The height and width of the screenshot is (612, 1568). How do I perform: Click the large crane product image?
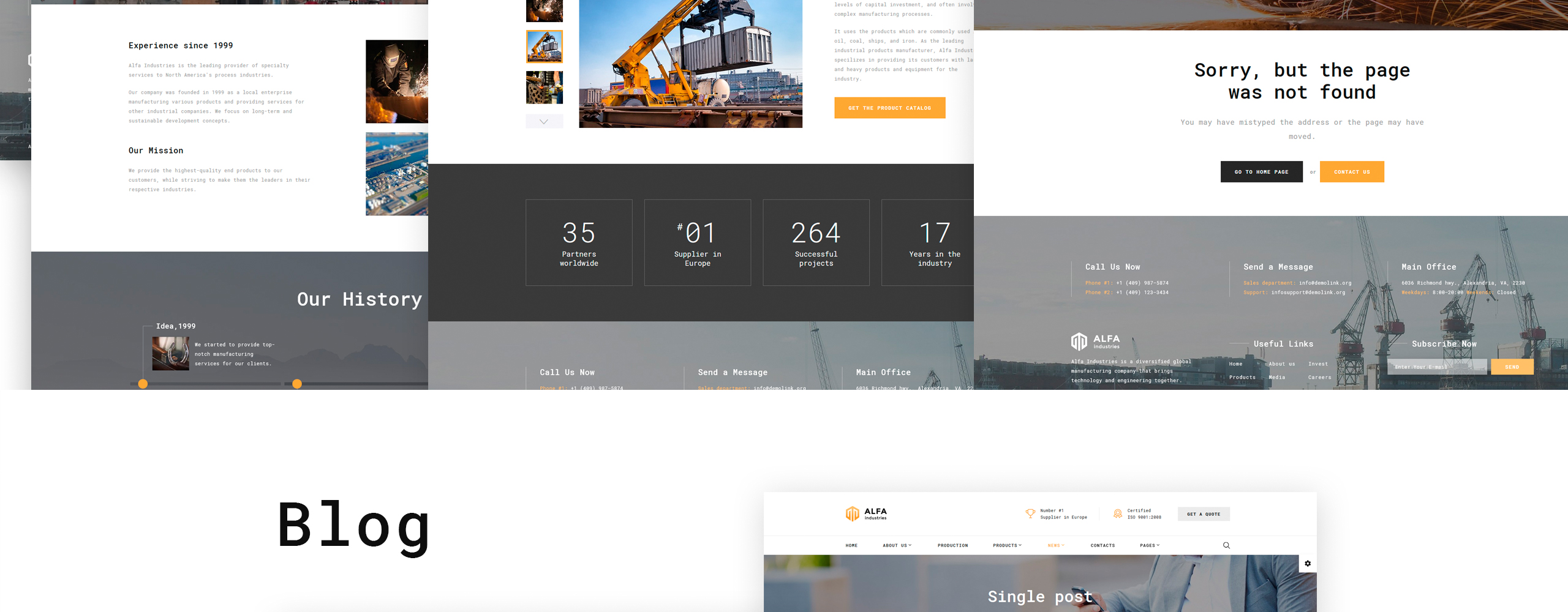coord(690,64)
